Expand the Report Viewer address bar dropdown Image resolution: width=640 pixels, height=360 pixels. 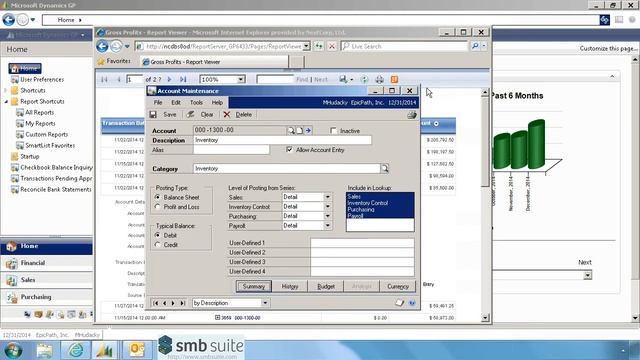(306, 47)
